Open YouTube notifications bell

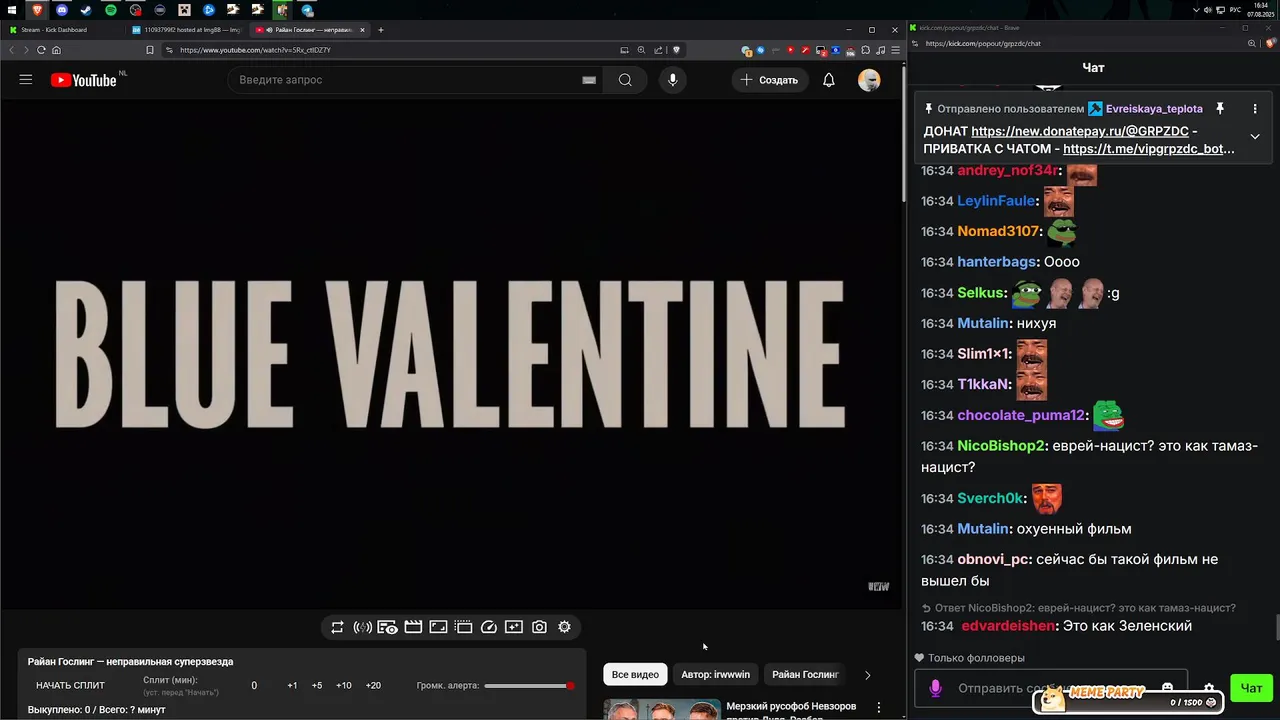point(829,80)
